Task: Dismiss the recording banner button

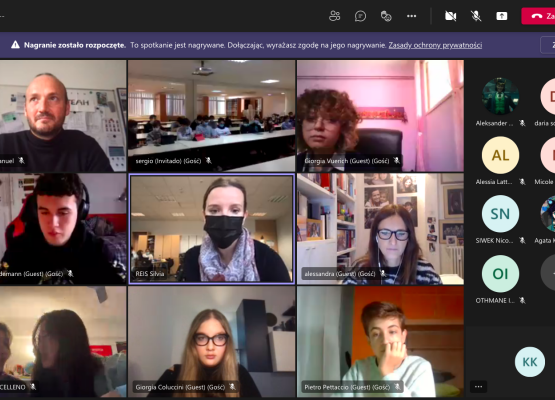Action: click(548, 45)
